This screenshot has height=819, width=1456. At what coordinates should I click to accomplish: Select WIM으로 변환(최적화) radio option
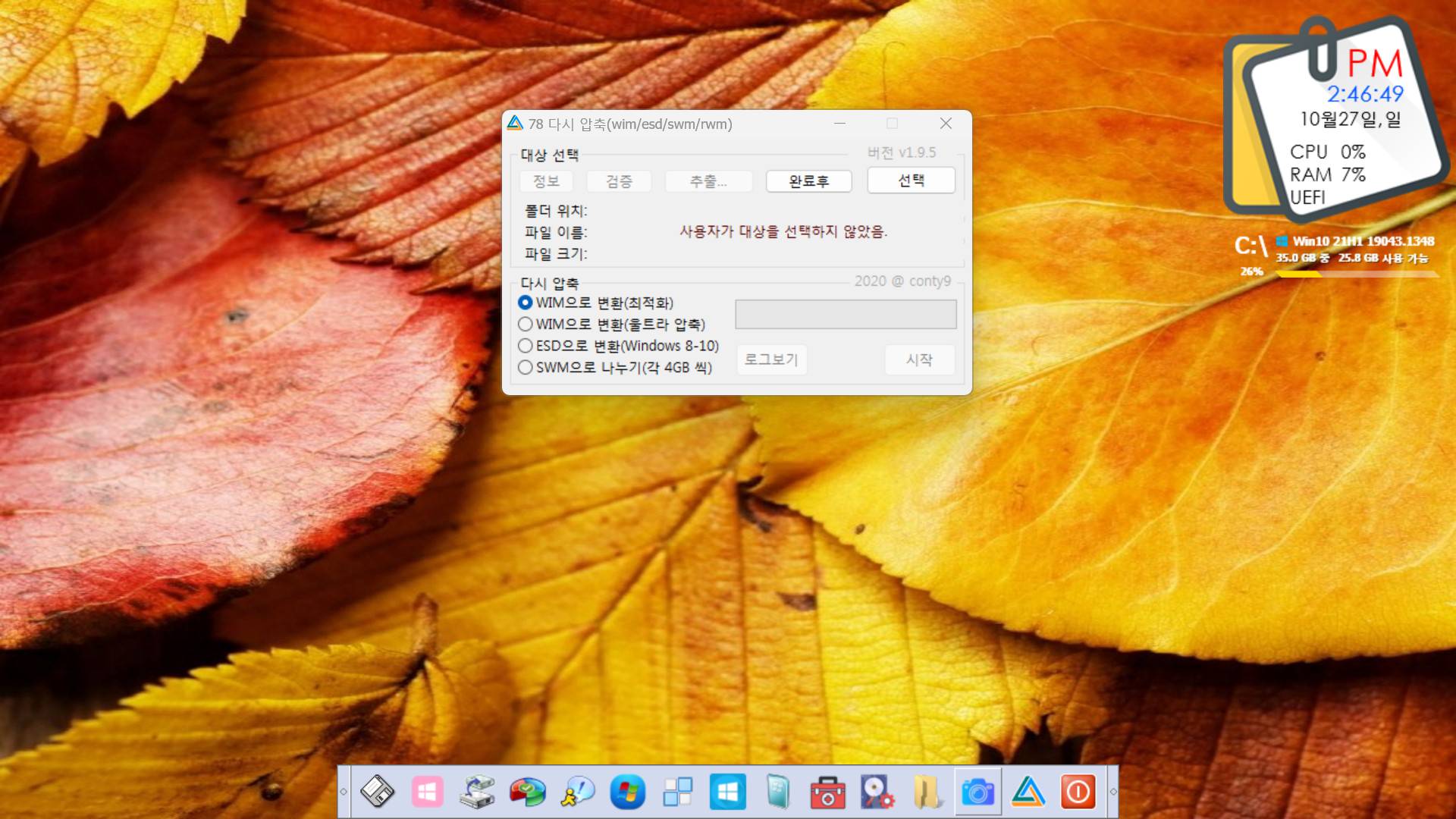click(597, 303)
